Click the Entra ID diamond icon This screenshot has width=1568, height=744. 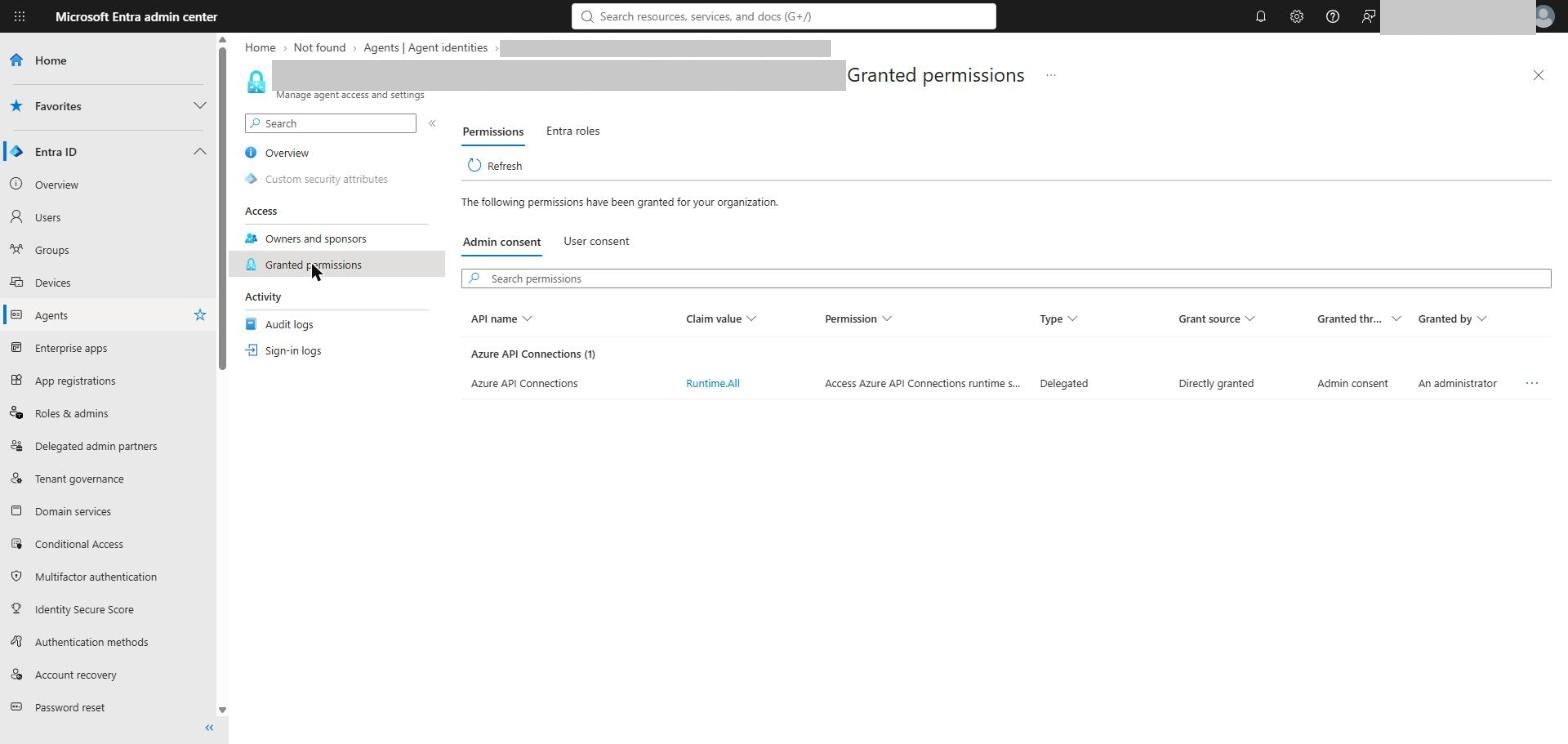[16, 152]
